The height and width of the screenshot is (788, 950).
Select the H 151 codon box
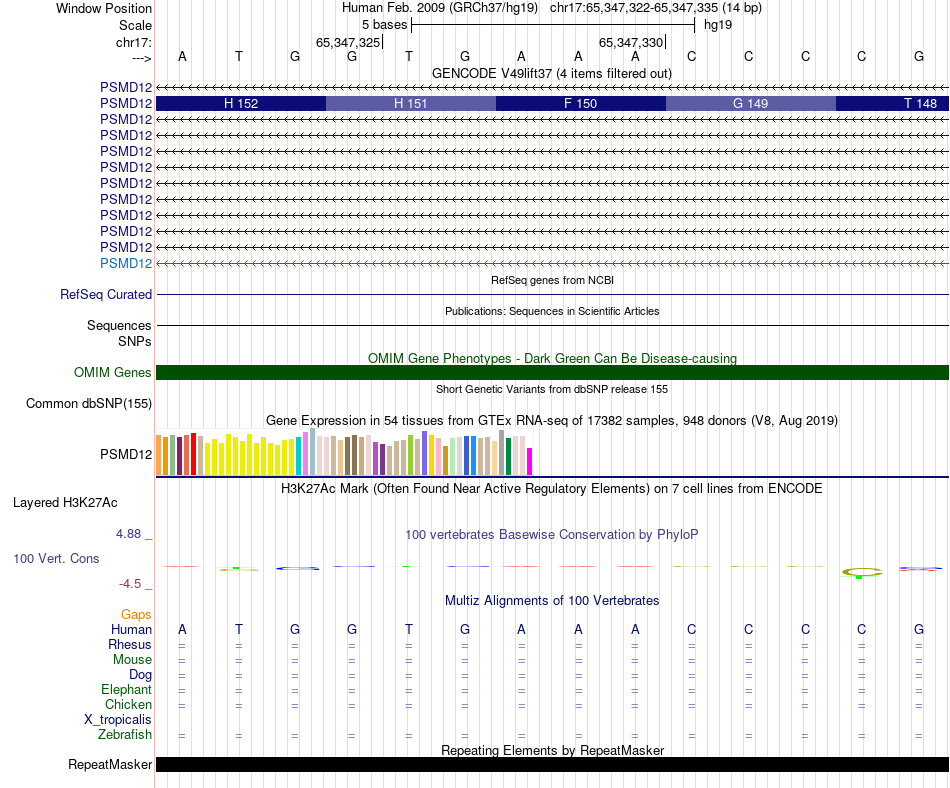click(411, 104)
